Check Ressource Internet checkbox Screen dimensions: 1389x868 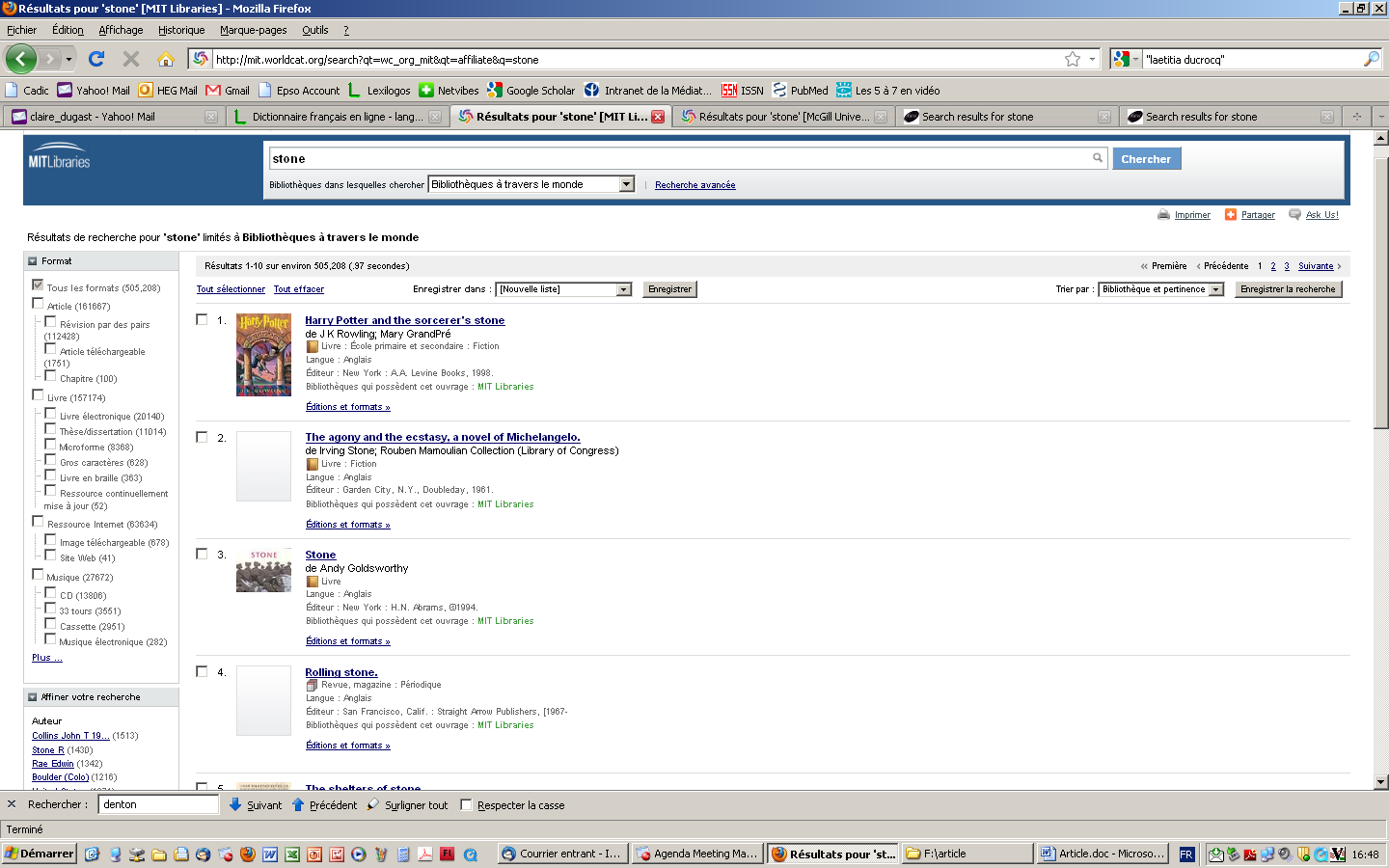[38, 521]
